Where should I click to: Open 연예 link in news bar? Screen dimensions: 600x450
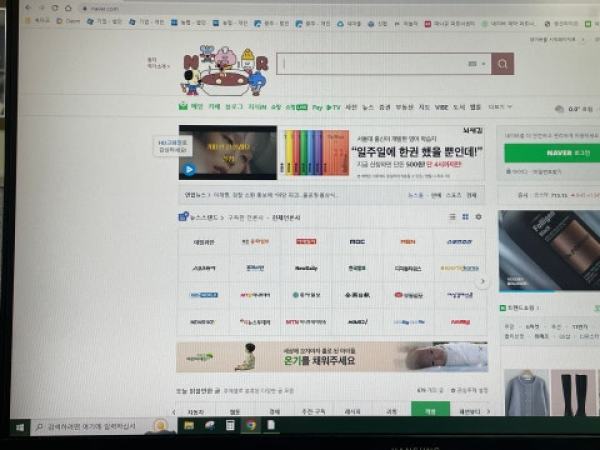[x=436, y=195]
